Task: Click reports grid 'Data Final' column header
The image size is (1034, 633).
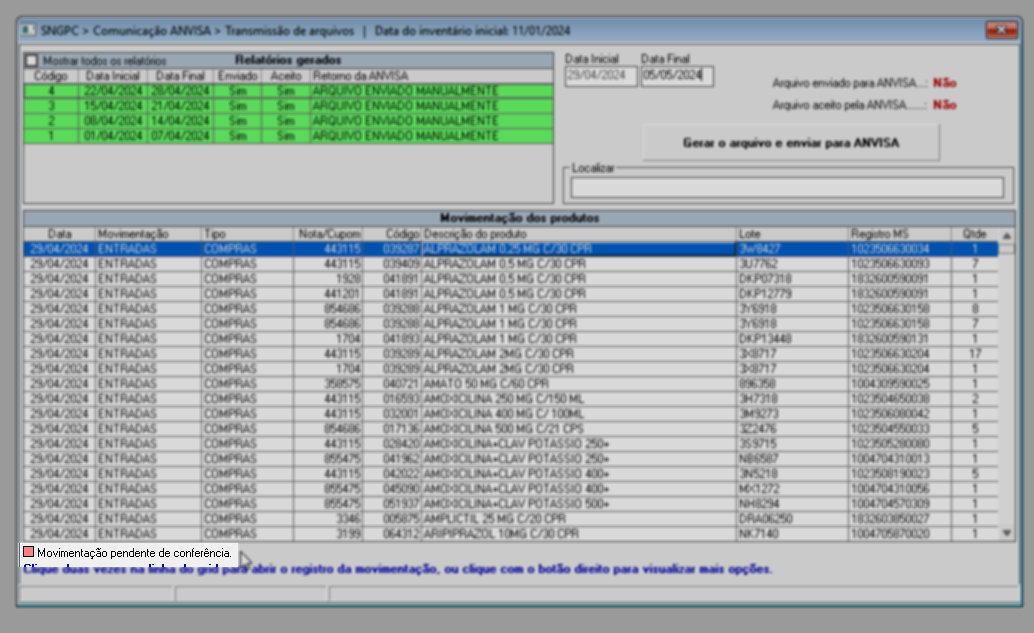Action: coord(180,76)
